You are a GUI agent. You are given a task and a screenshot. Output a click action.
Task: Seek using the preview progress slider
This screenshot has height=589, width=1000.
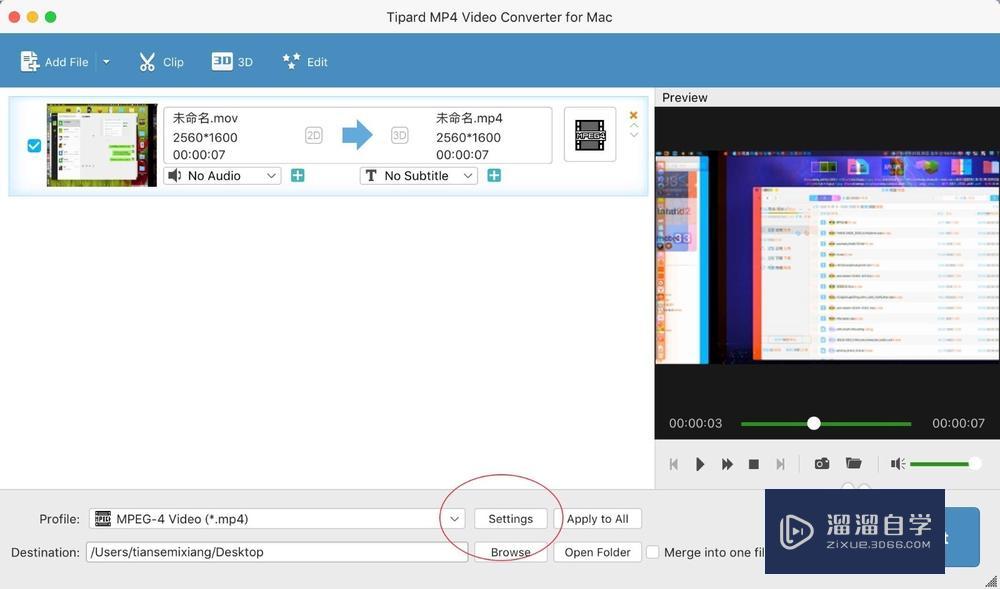point(826,423)
